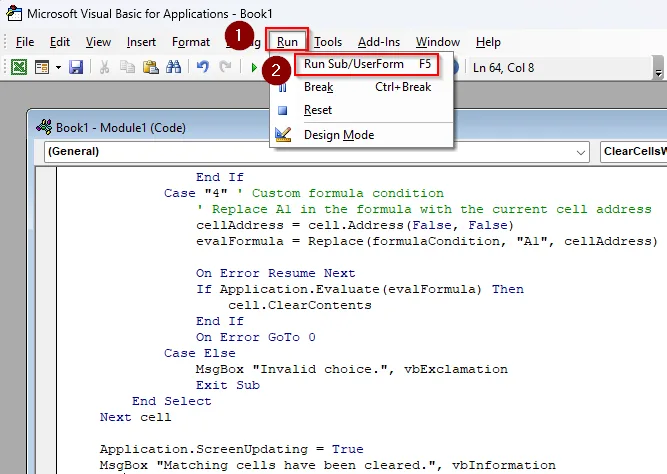Click the Insert UserForm toolbar icon
Image resolution: width=667 pixels, height=474 pixels.
click(42, 67)
